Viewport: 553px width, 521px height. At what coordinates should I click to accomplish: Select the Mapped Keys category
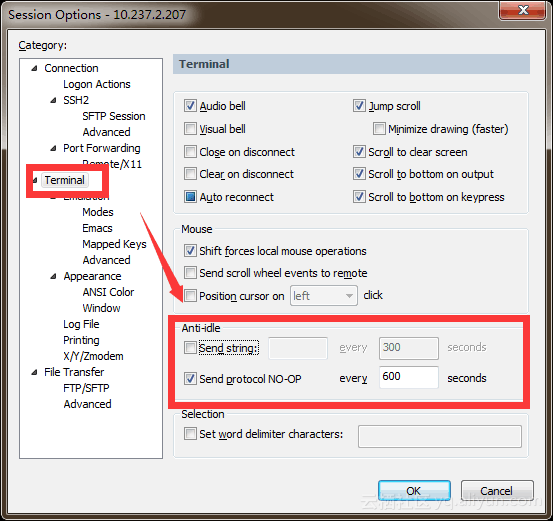pos(114,244)
